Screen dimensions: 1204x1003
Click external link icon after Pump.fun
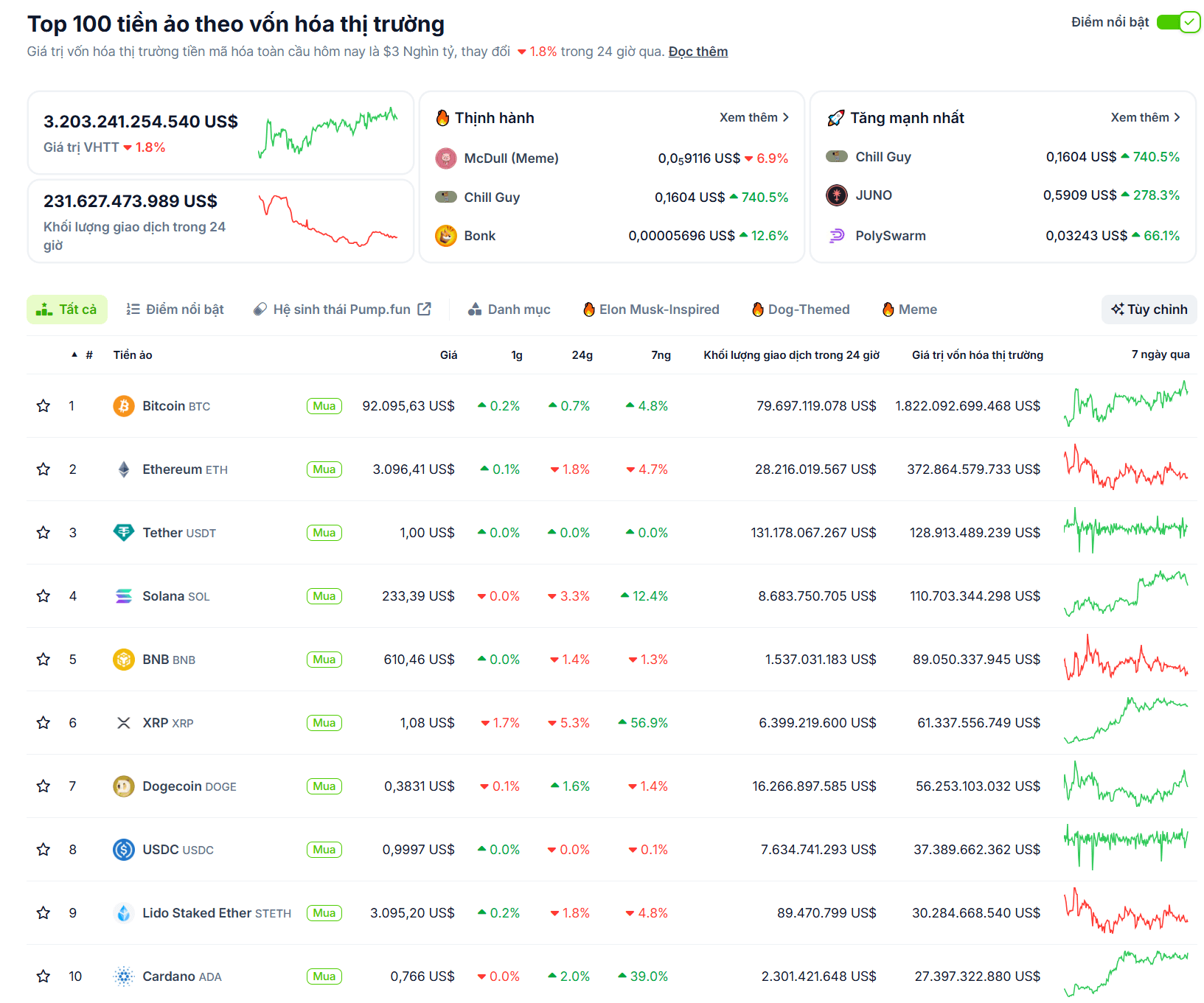(x=425, y=309)
